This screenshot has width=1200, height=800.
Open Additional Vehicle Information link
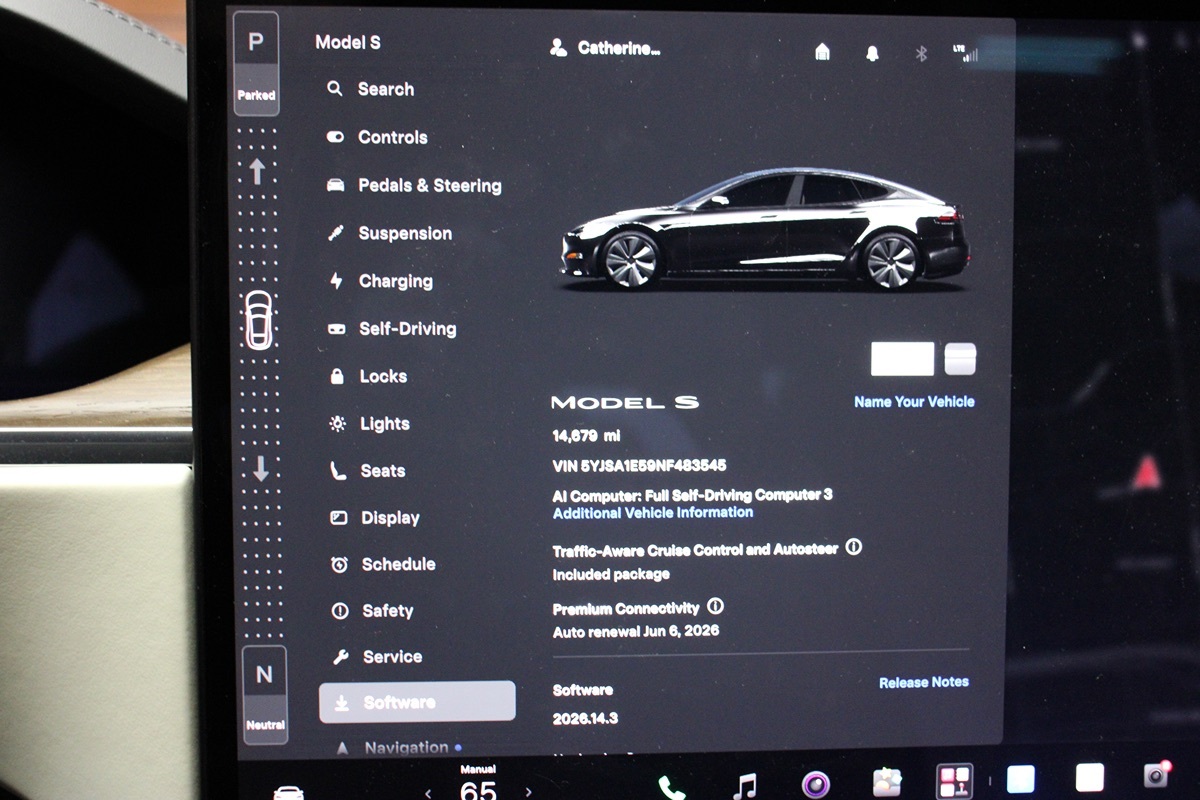(653, 512)
